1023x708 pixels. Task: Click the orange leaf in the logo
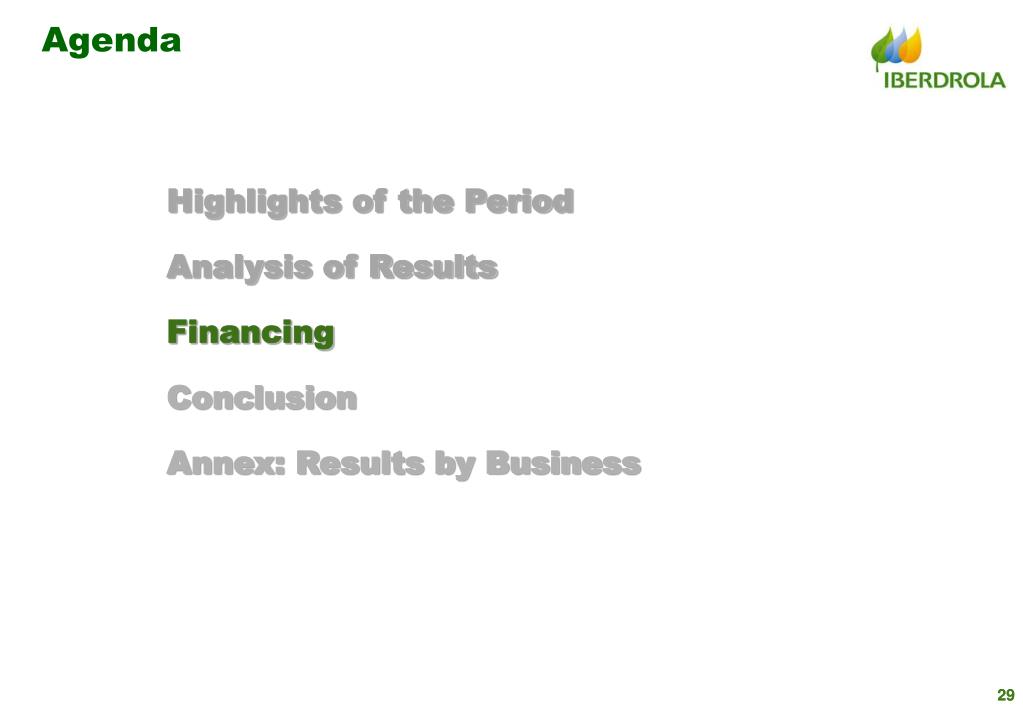pyautogui.click(x=913, y=46)
